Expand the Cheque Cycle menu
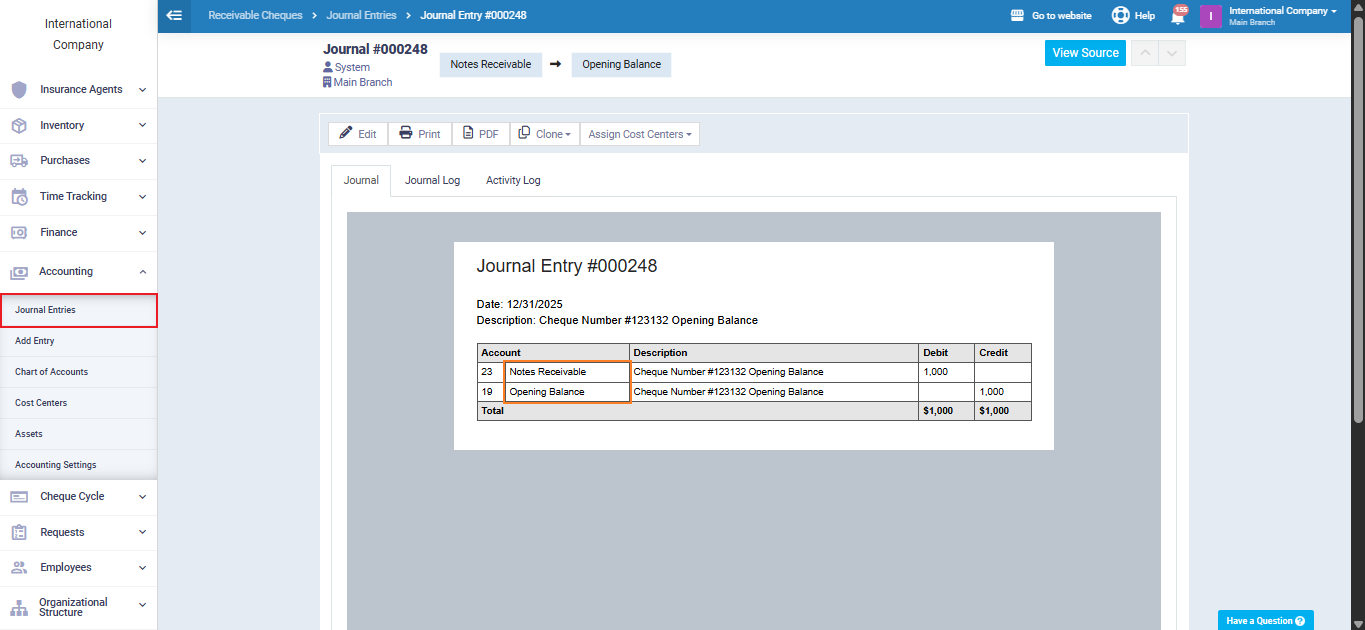 pyautogui.click(x=78, y=497)
